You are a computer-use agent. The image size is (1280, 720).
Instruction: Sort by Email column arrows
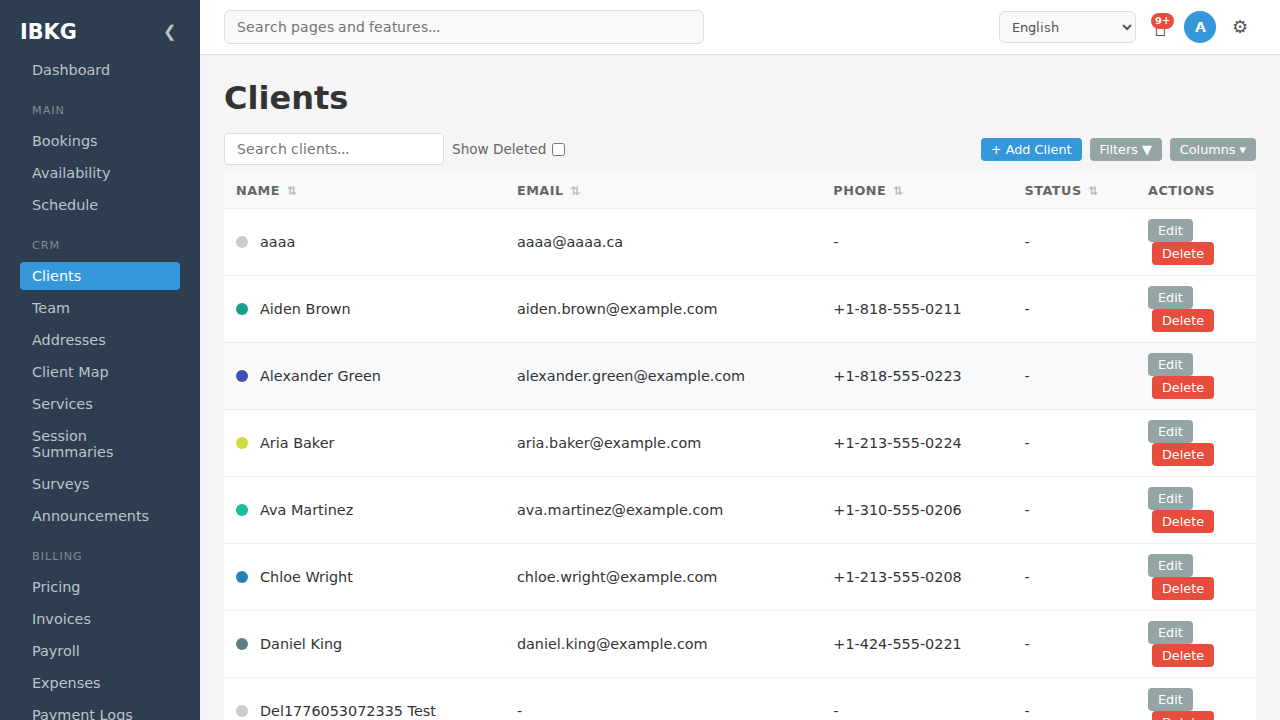click(575, 191)
